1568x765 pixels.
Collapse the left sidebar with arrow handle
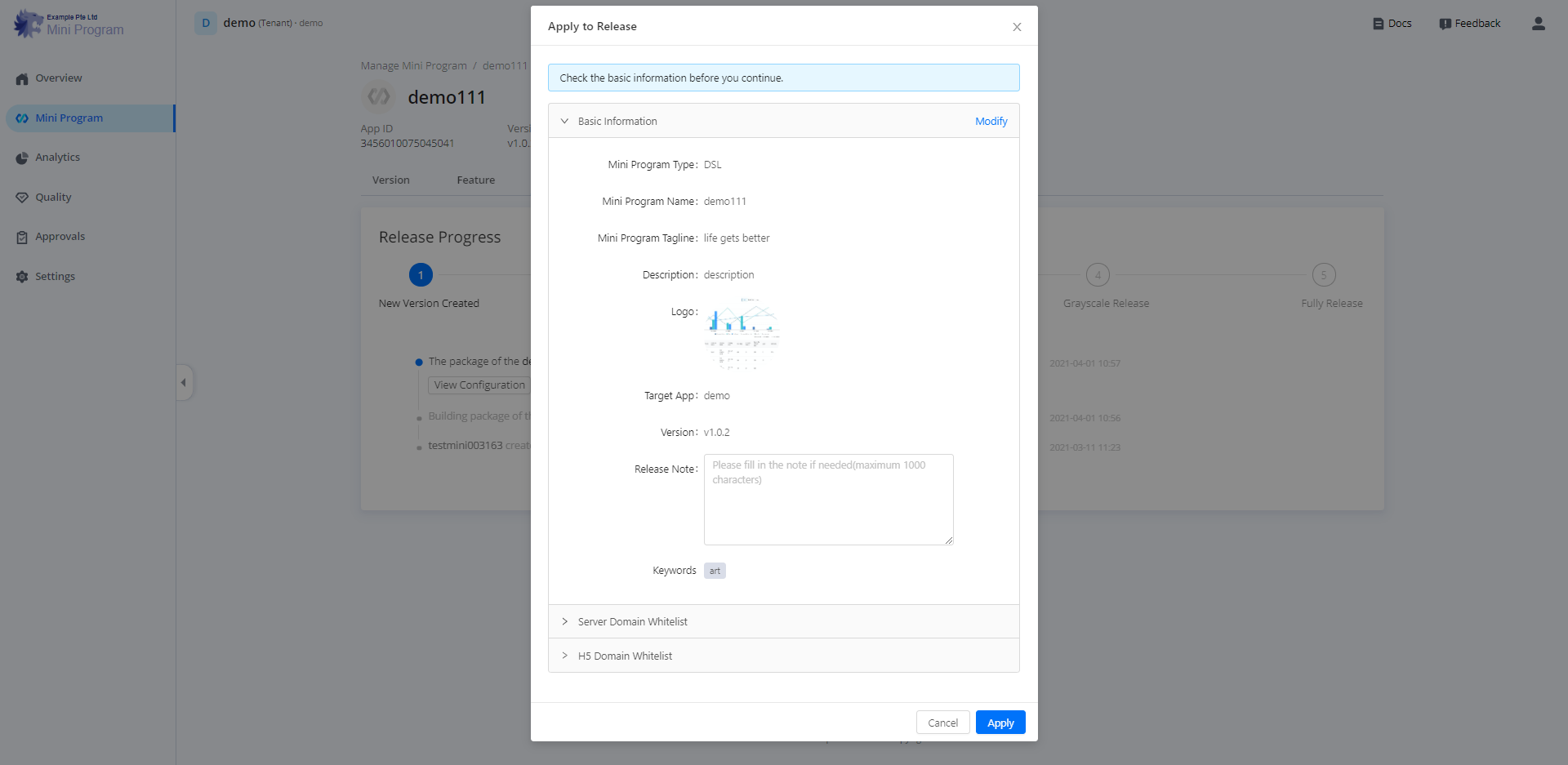[x=184, y=382]
